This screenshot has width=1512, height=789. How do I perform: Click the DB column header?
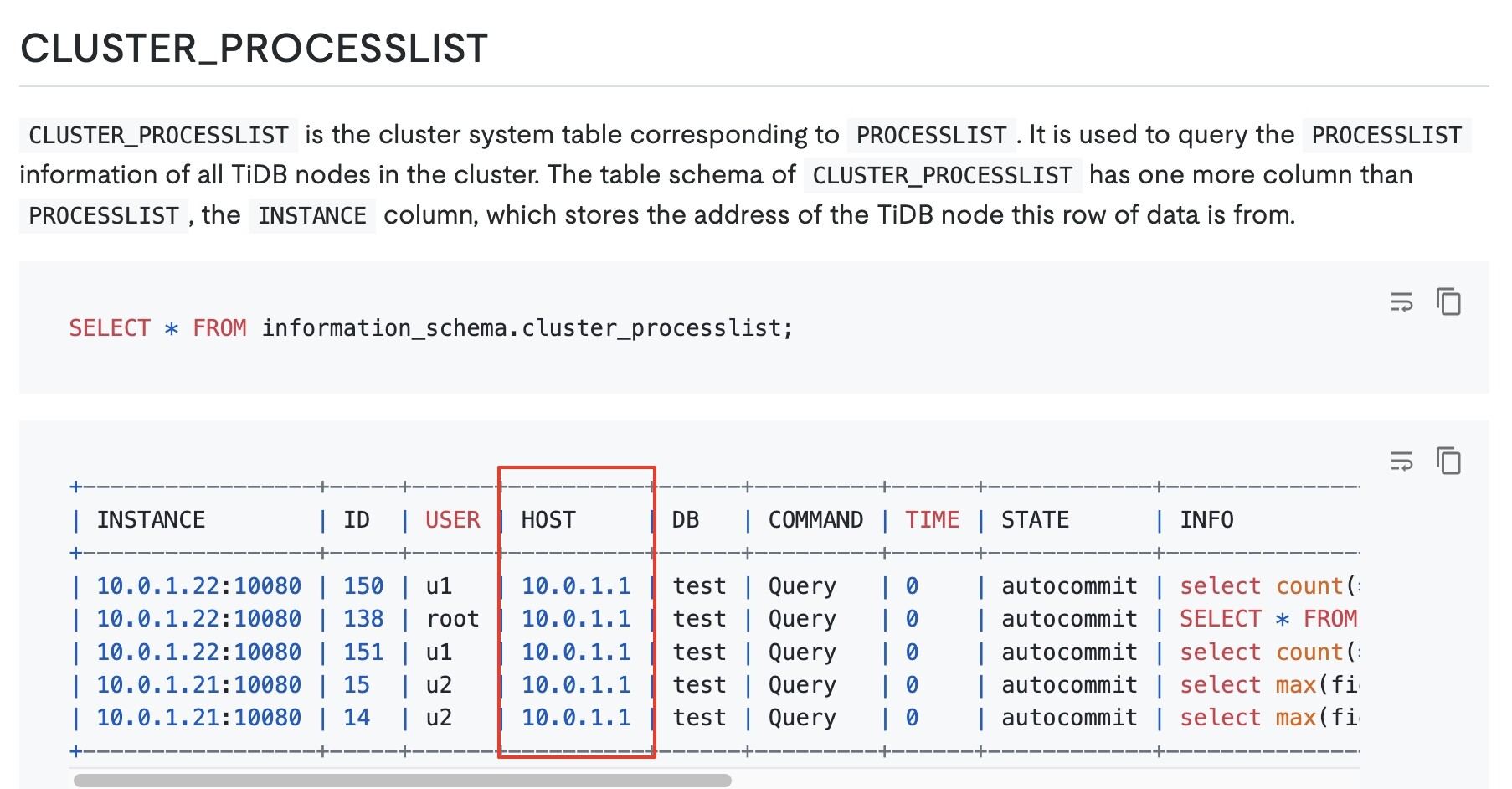coord(686,520)
